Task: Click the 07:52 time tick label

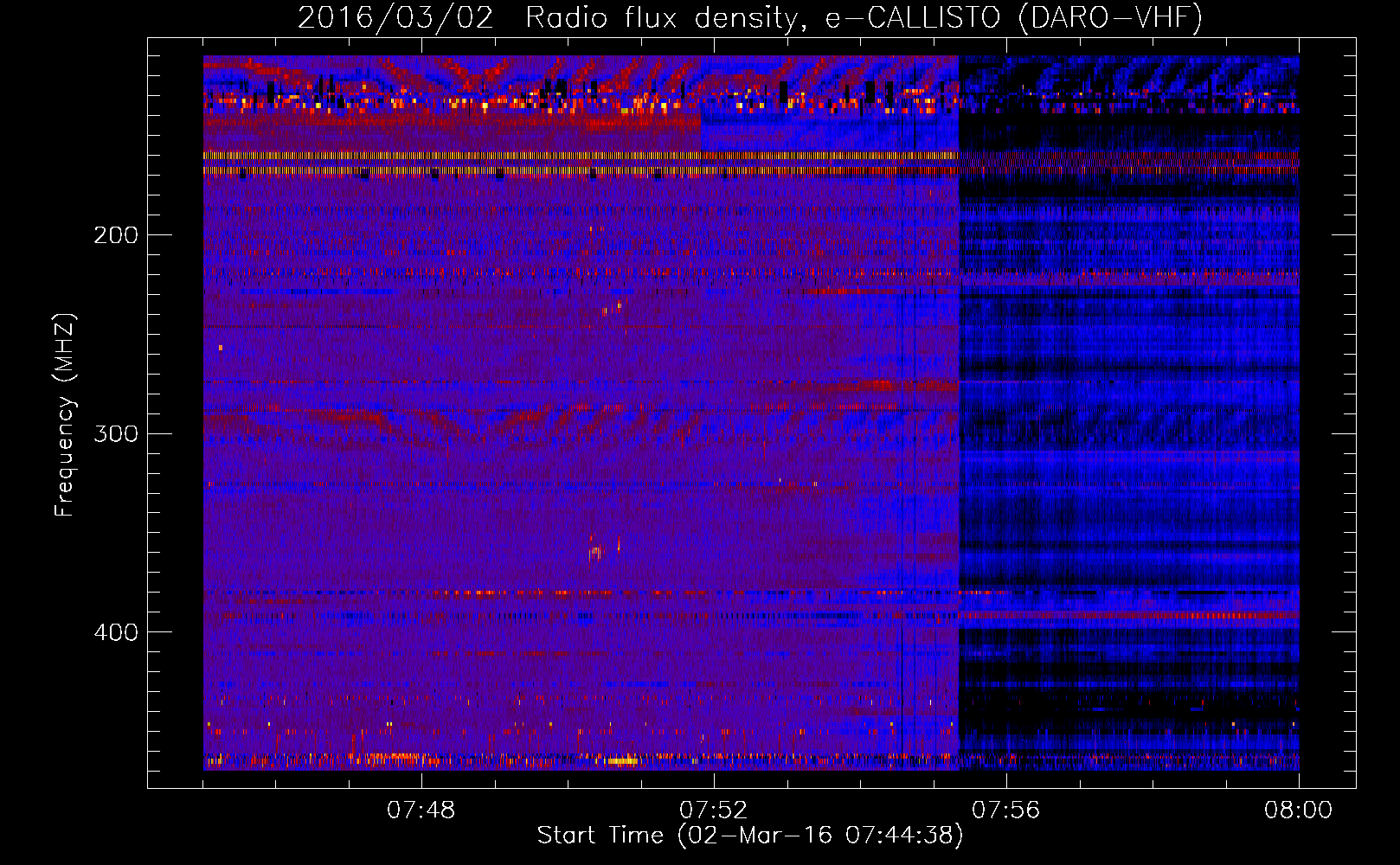Action: click(x=713, y=811)
